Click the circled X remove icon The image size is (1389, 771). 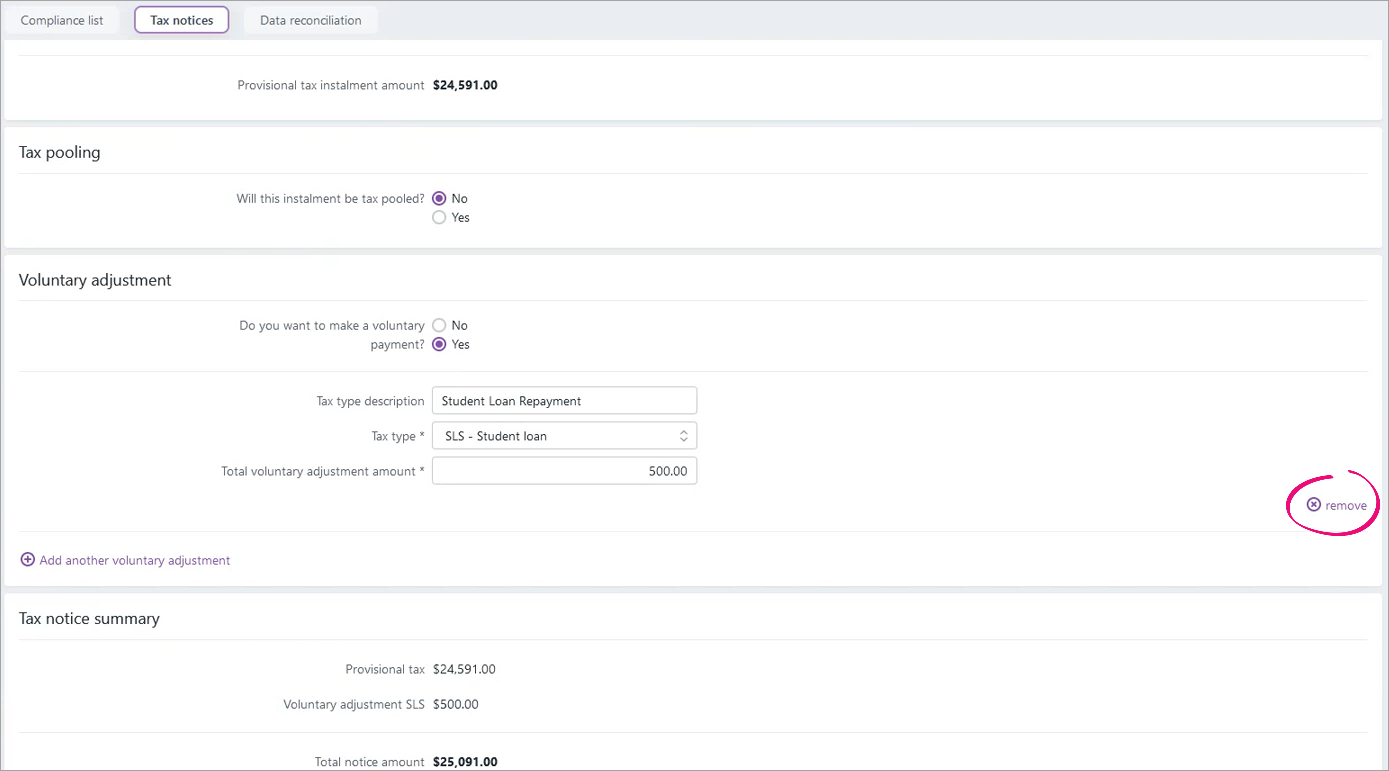tap(1314, 505)
